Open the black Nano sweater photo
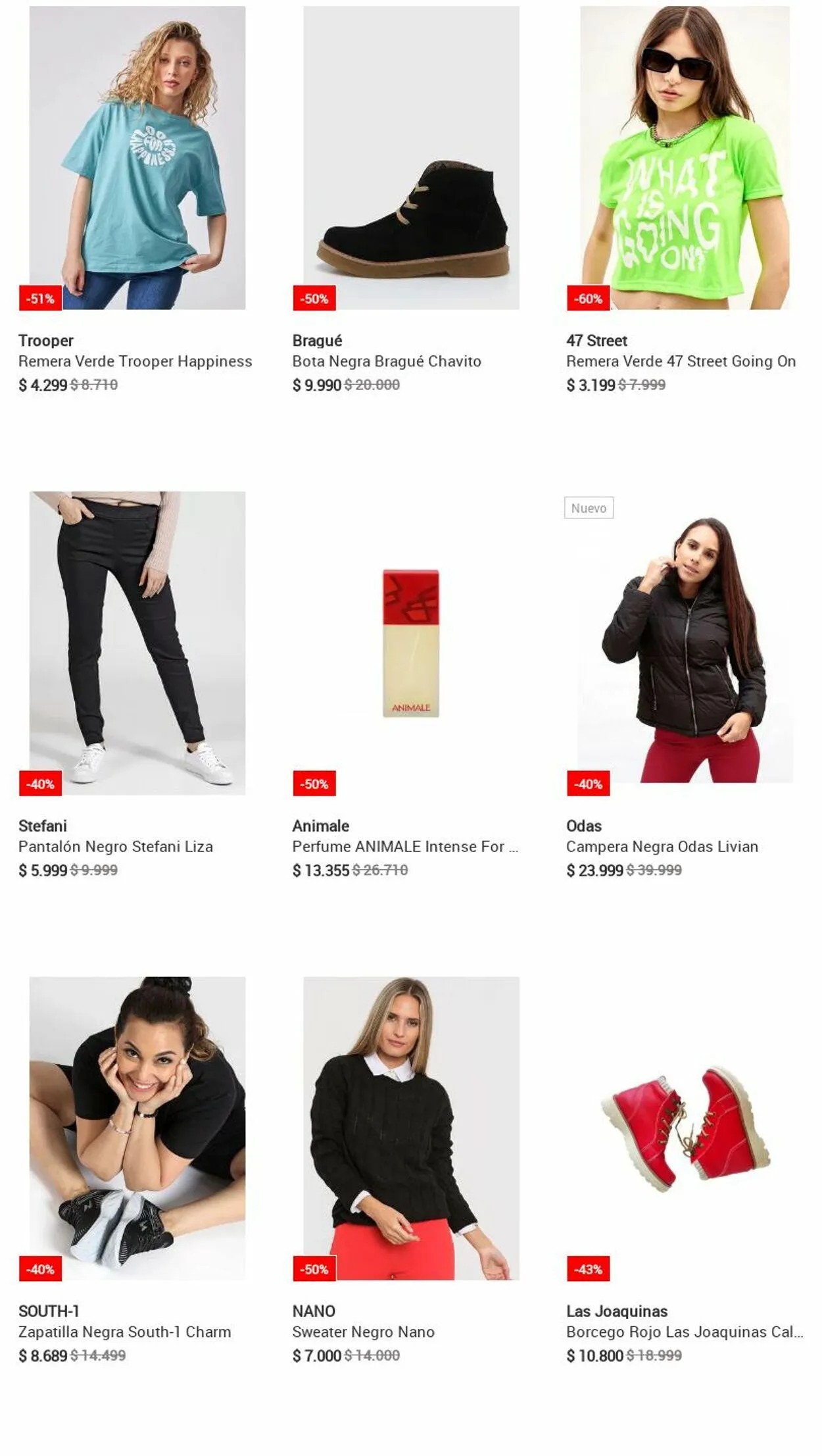This screenshot has width=822, height=1456. coord(411,1128)
